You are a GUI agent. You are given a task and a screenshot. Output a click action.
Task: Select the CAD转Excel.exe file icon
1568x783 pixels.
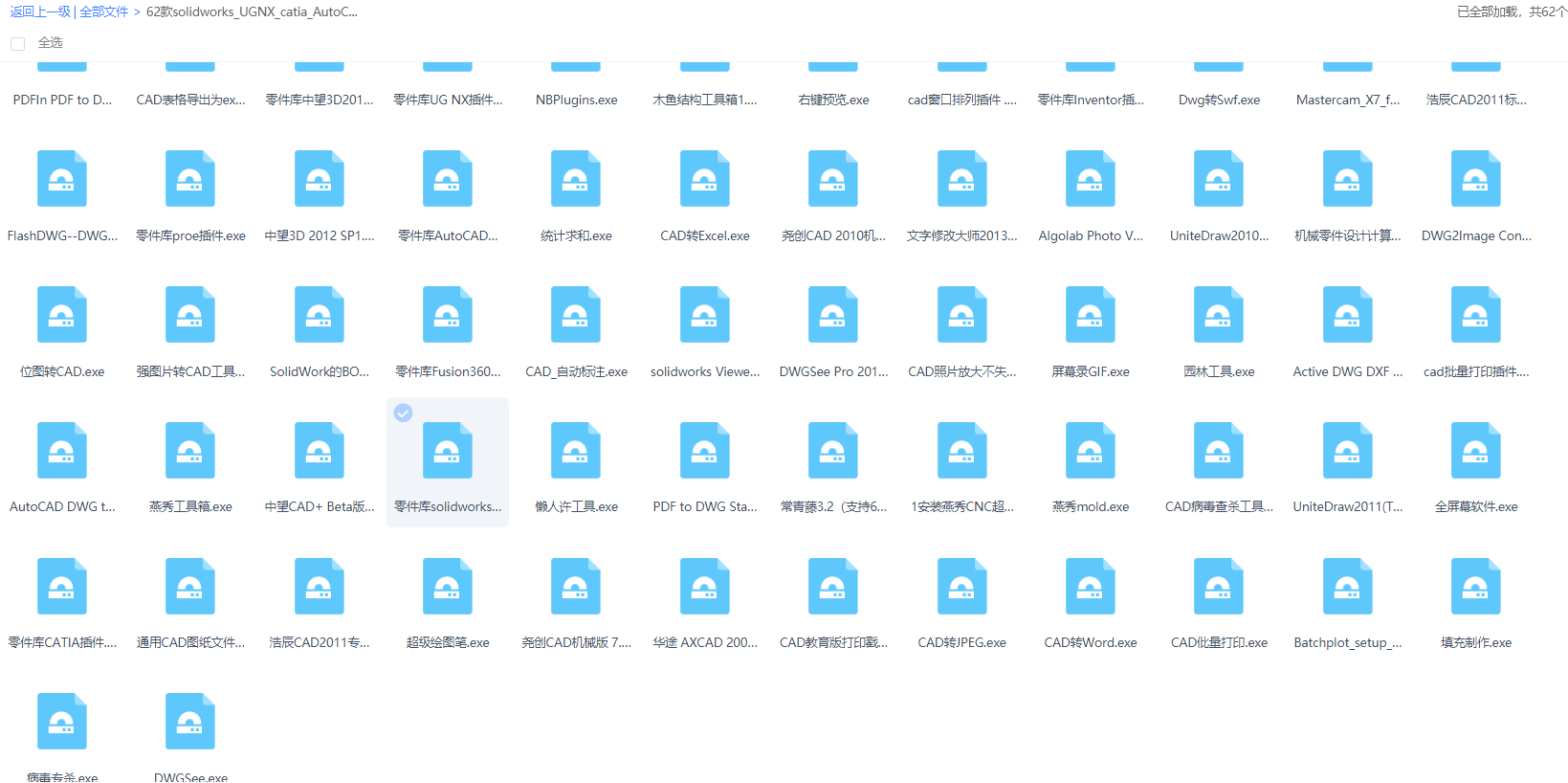(705, 178)
